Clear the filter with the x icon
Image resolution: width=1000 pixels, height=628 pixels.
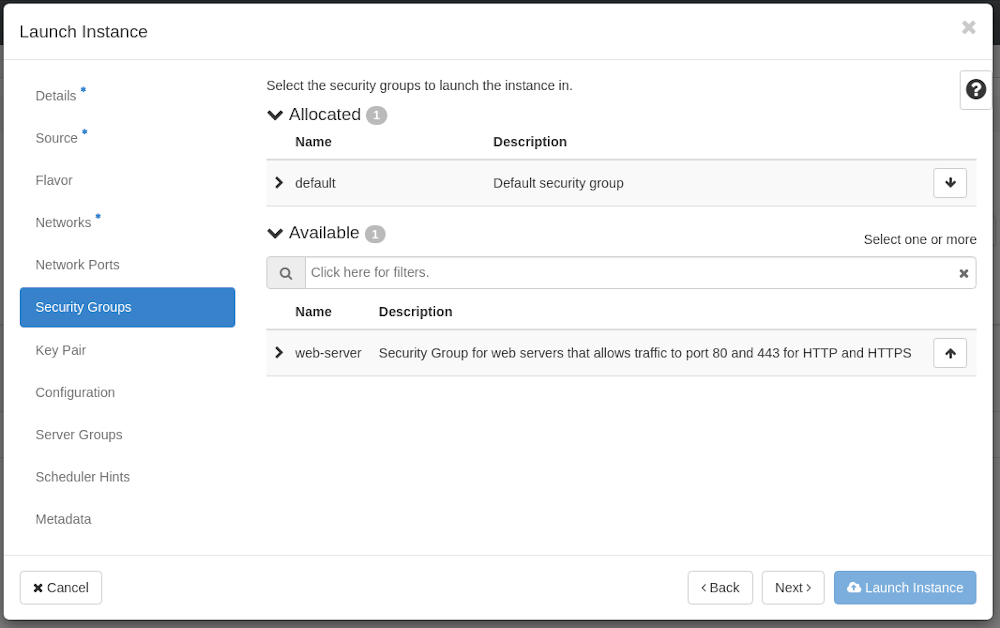tap(964, 274)
